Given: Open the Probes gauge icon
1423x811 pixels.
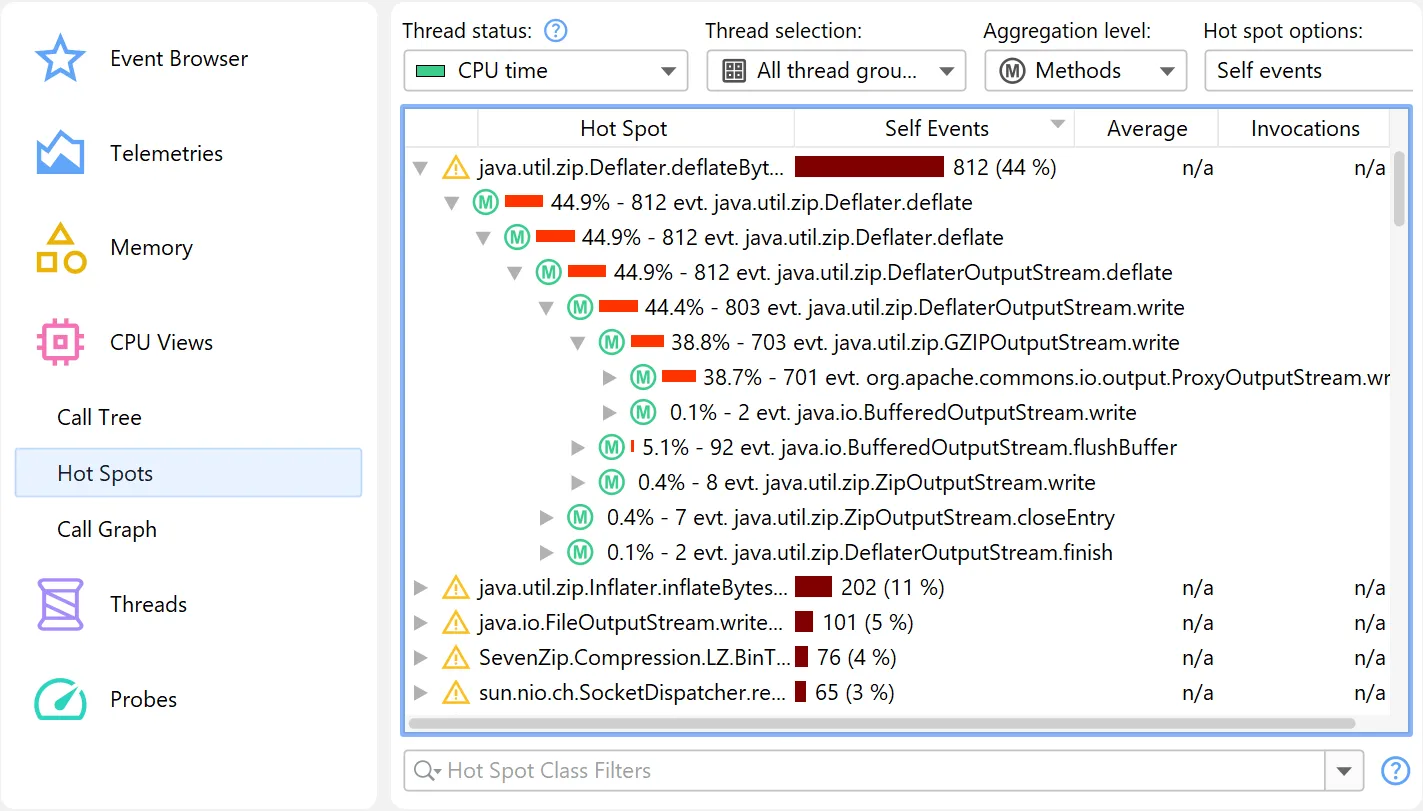Looking at the screenshot, I should [x=60, y=699].
